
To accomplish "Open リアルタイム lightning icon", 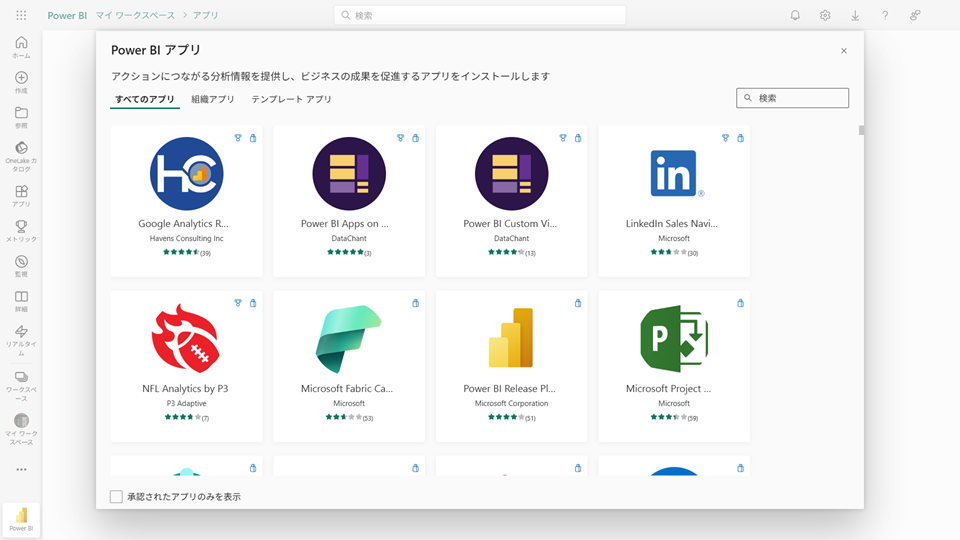I will coord(21,331).
